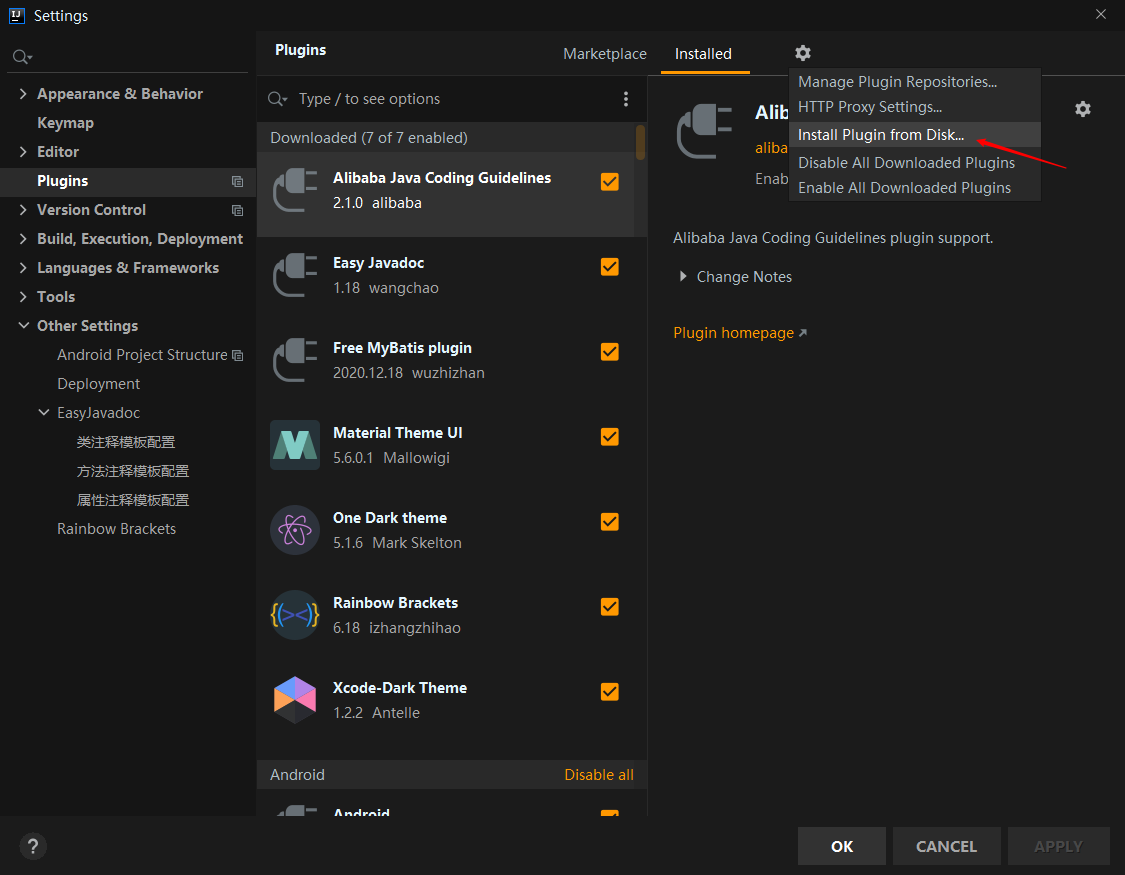Click the CANCEL button
The width and height of the screenshot is (1125, 875).
pyautogui.click(x=946, y=846)
